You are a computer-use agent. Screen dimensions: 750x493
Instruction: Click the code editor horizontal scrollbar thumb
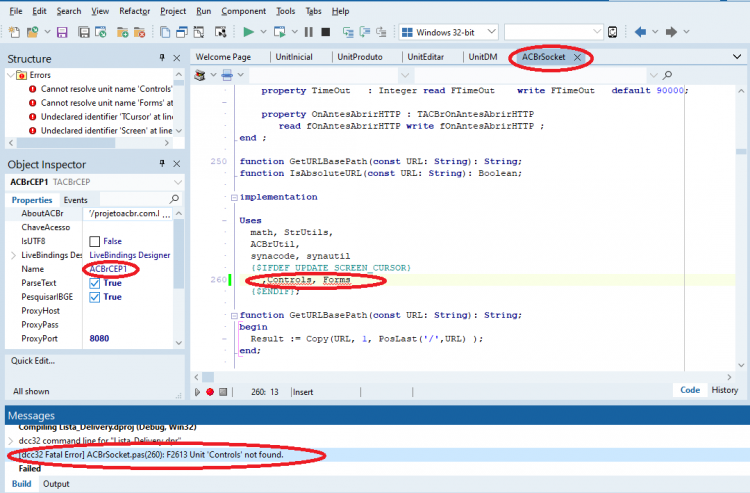[x=208, y=377]
